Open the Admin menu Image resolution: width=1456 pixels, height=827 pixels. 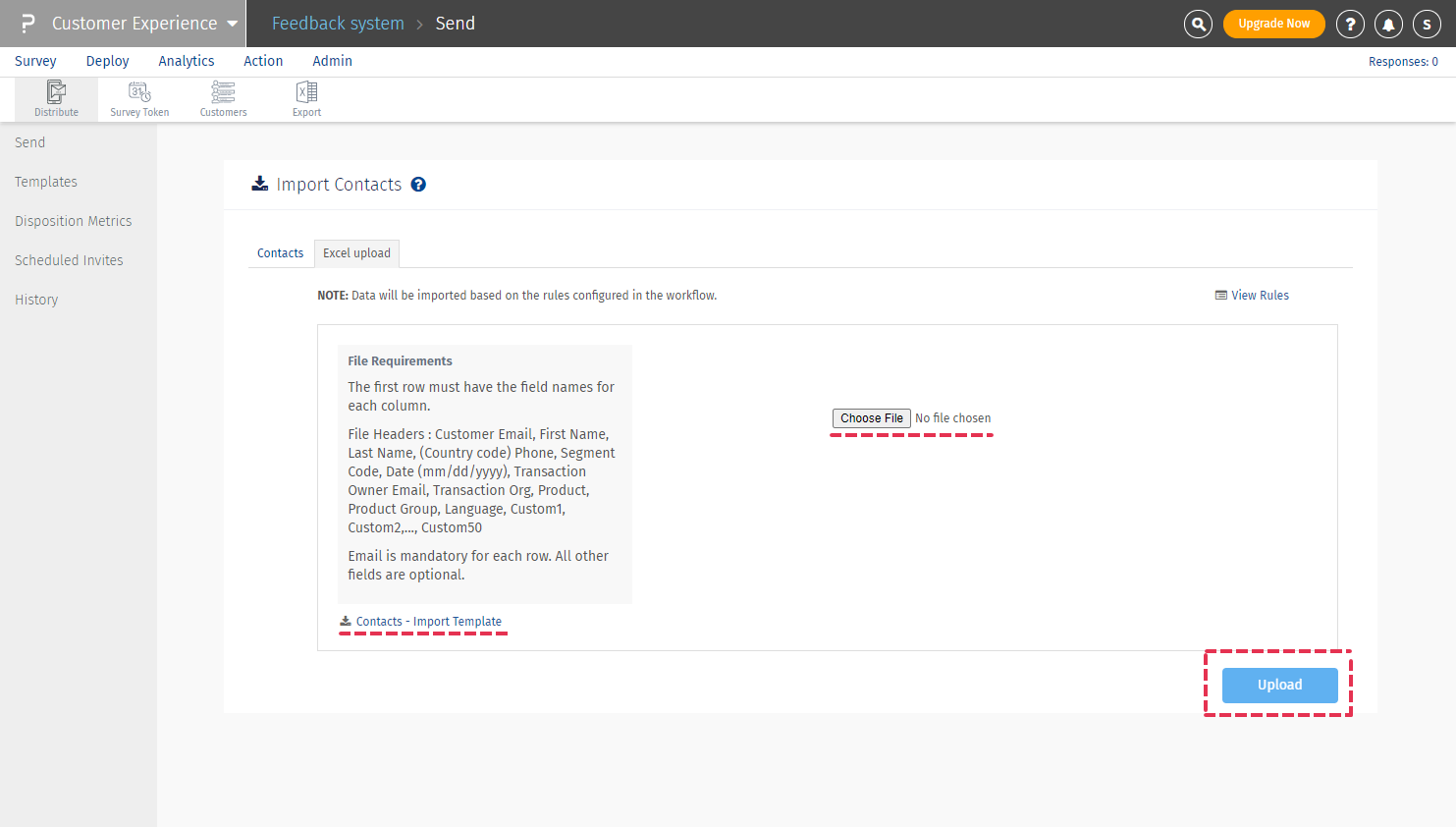click(x=333, y=61)
